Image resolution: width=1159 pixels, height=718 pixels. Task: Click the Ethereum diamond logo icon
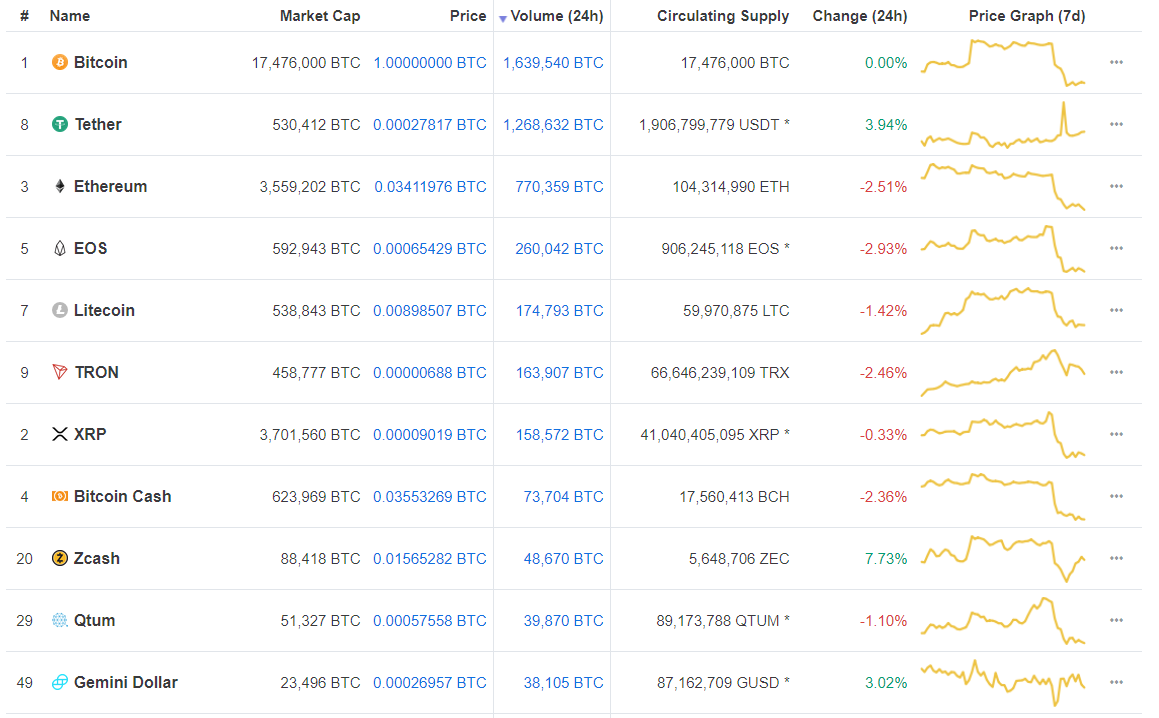(x=60, y=186)
